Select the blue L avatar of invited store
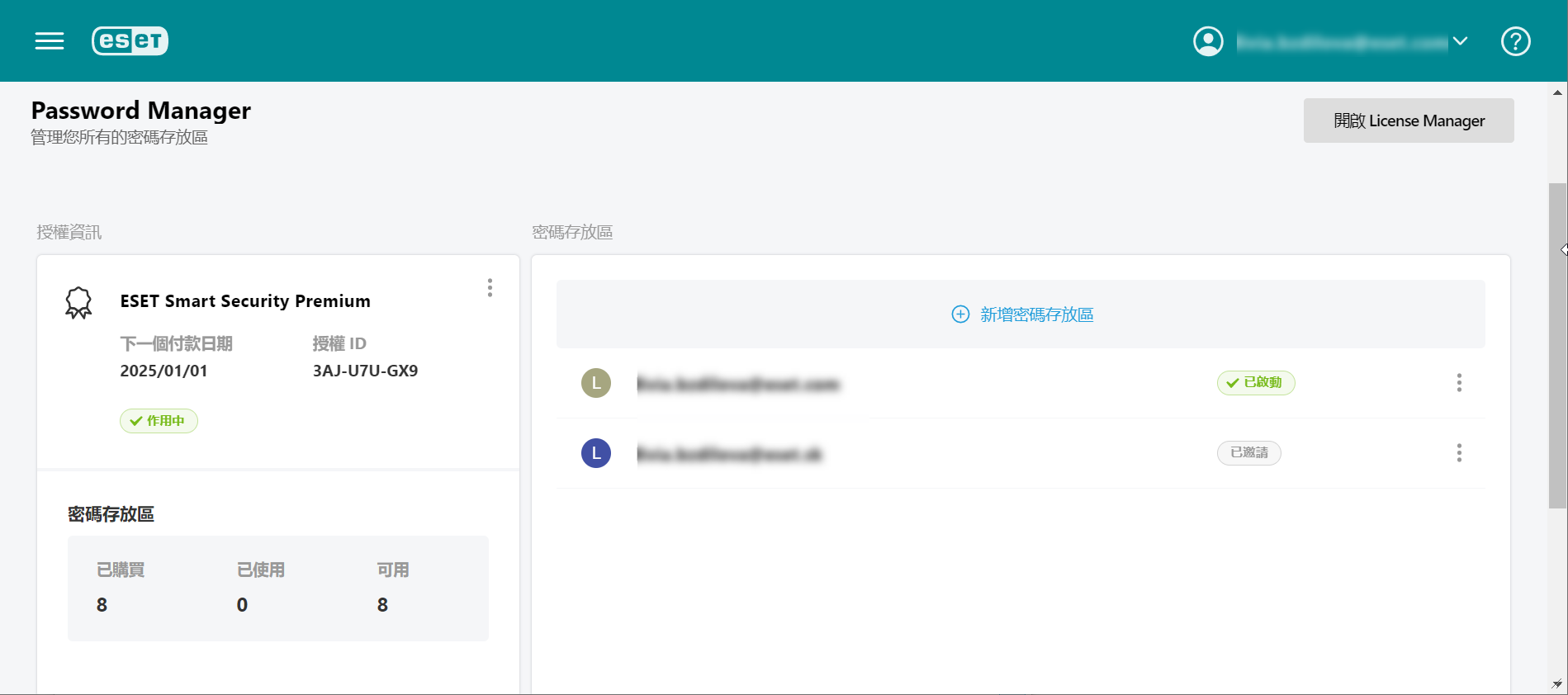 pos(596,453)
